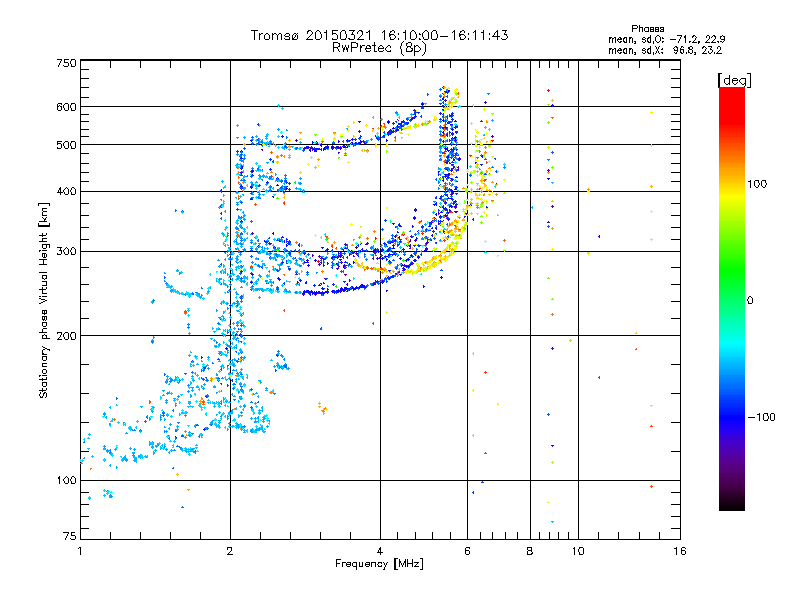Click the dark blue colorbar band at the -100 tick
Viewport: 800px width, 600px height.
coord(732,417)
